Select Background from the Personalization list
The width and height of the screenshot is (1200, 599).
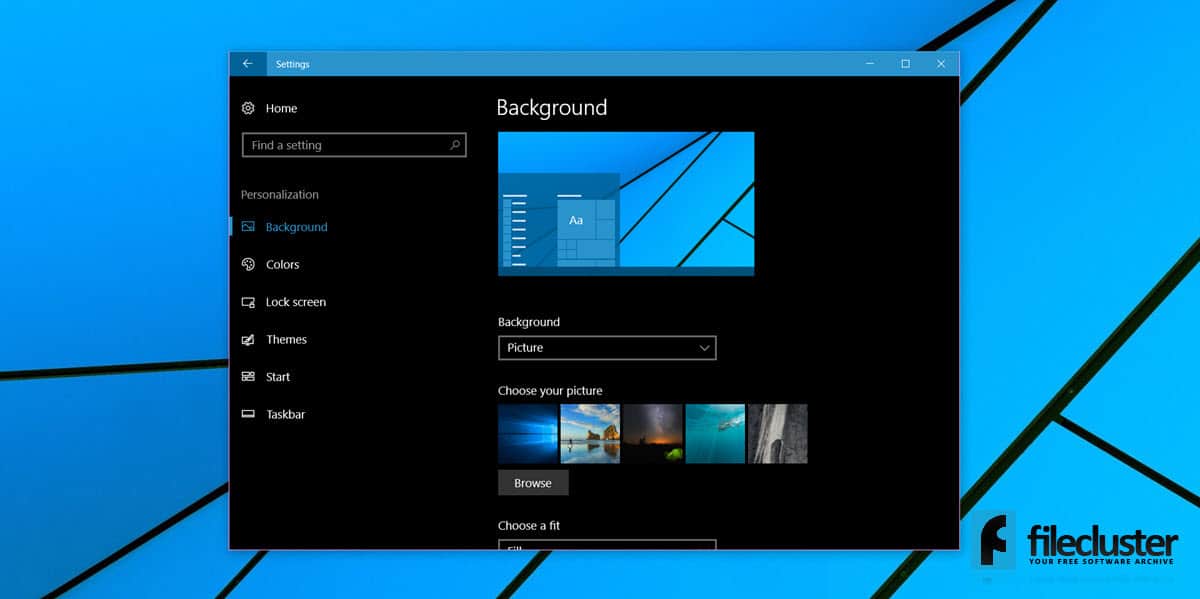(298, 226)
